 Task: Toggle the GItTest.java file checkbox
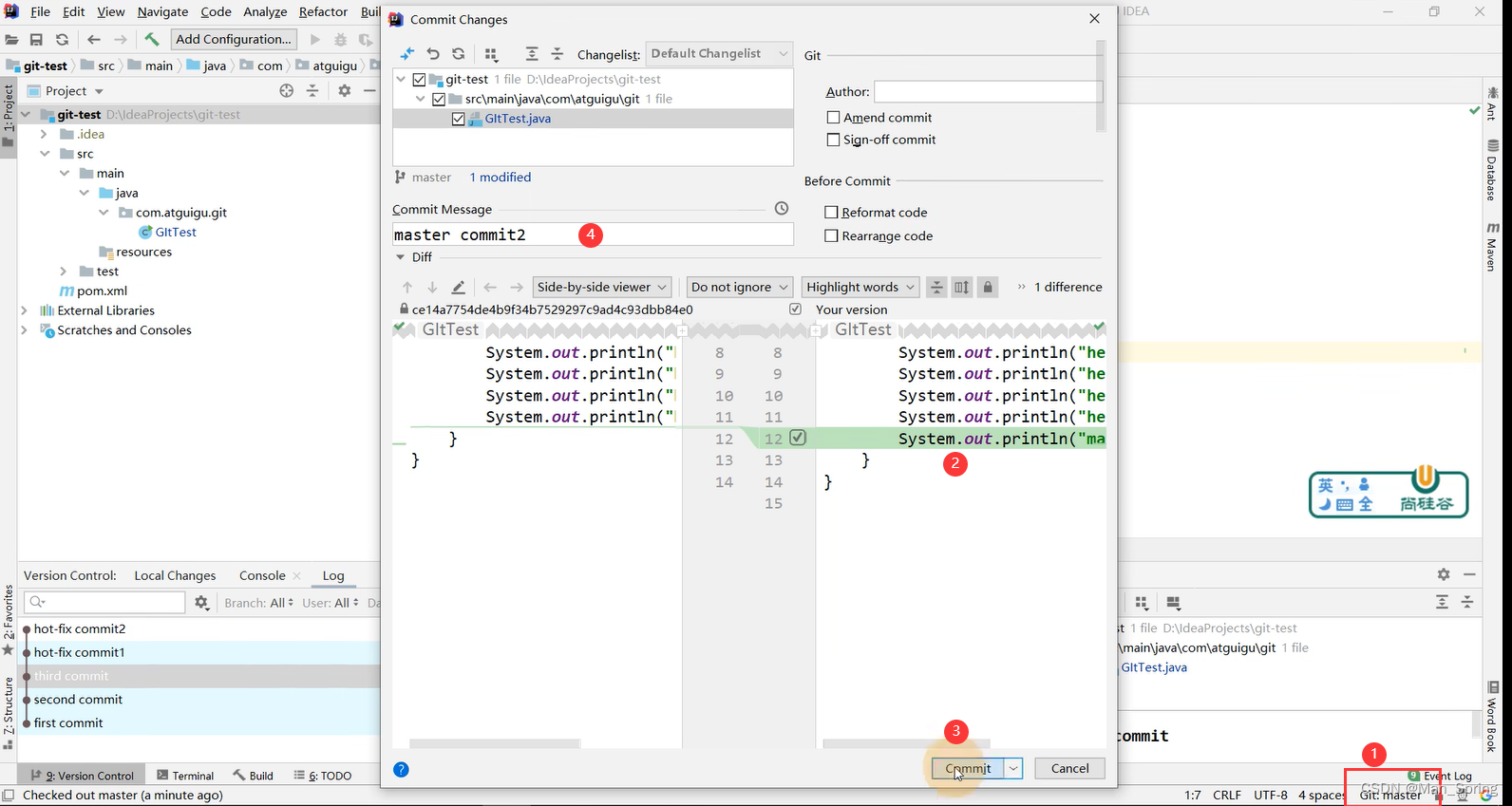tap(459, 119)
